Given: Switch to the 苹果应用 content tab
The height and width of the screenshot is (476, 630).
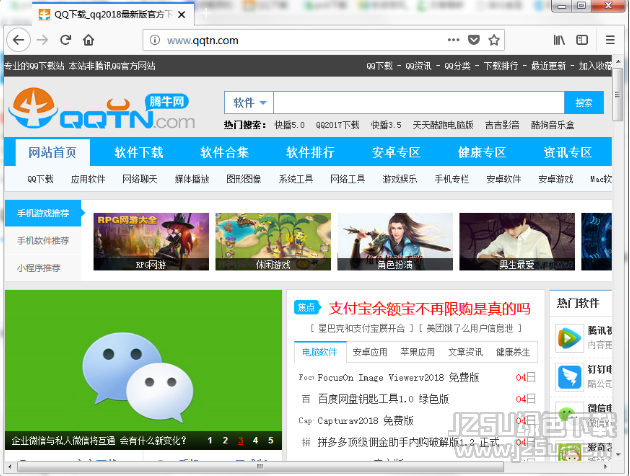Looking at the screenshot, I should tap(417, 352).
